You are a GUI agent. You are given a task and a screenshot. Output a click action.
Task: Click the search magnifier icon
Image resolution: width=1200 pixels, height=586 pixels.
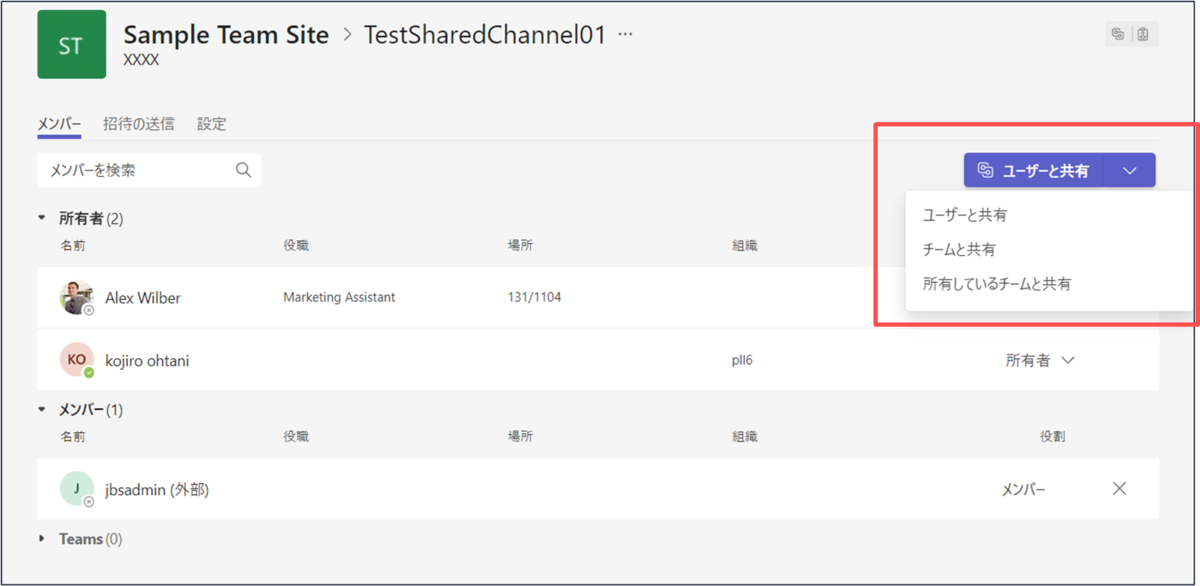pyautogui.click(x=243, y=170)
